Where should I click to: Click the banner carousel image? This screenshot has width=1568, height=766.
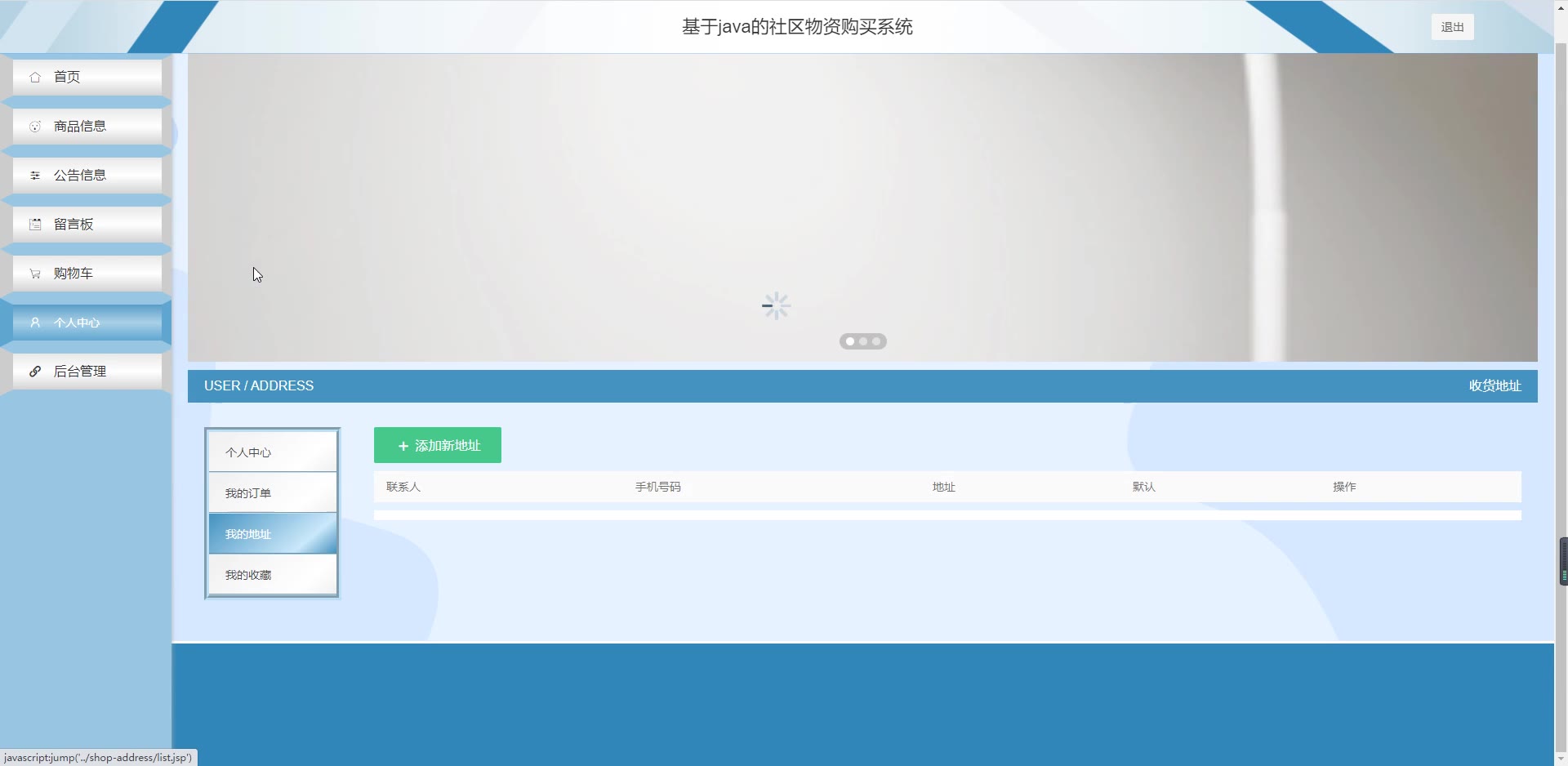pos(862,207)
